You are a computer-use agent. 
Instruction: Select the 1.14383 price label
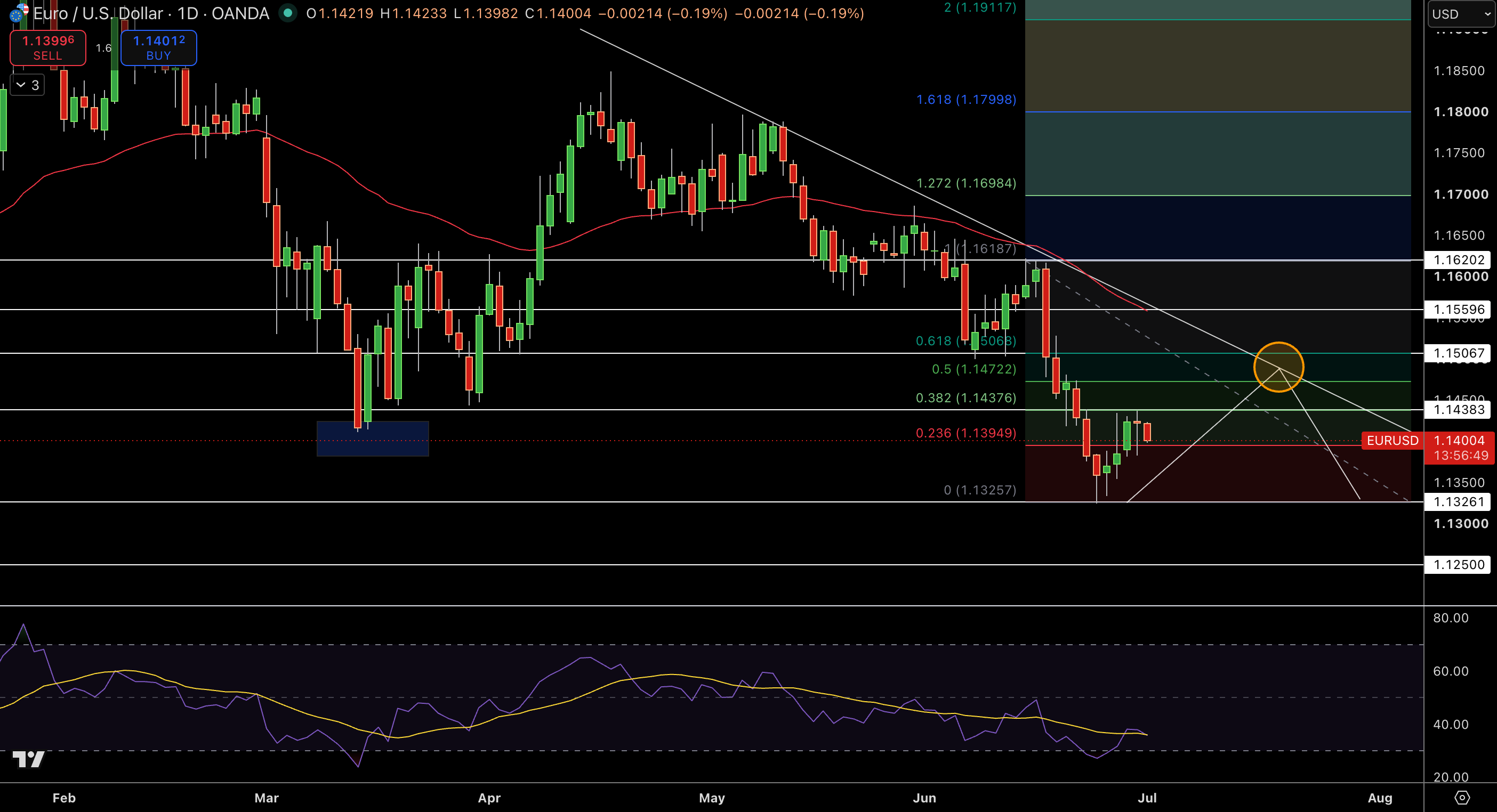point(1458,410)
